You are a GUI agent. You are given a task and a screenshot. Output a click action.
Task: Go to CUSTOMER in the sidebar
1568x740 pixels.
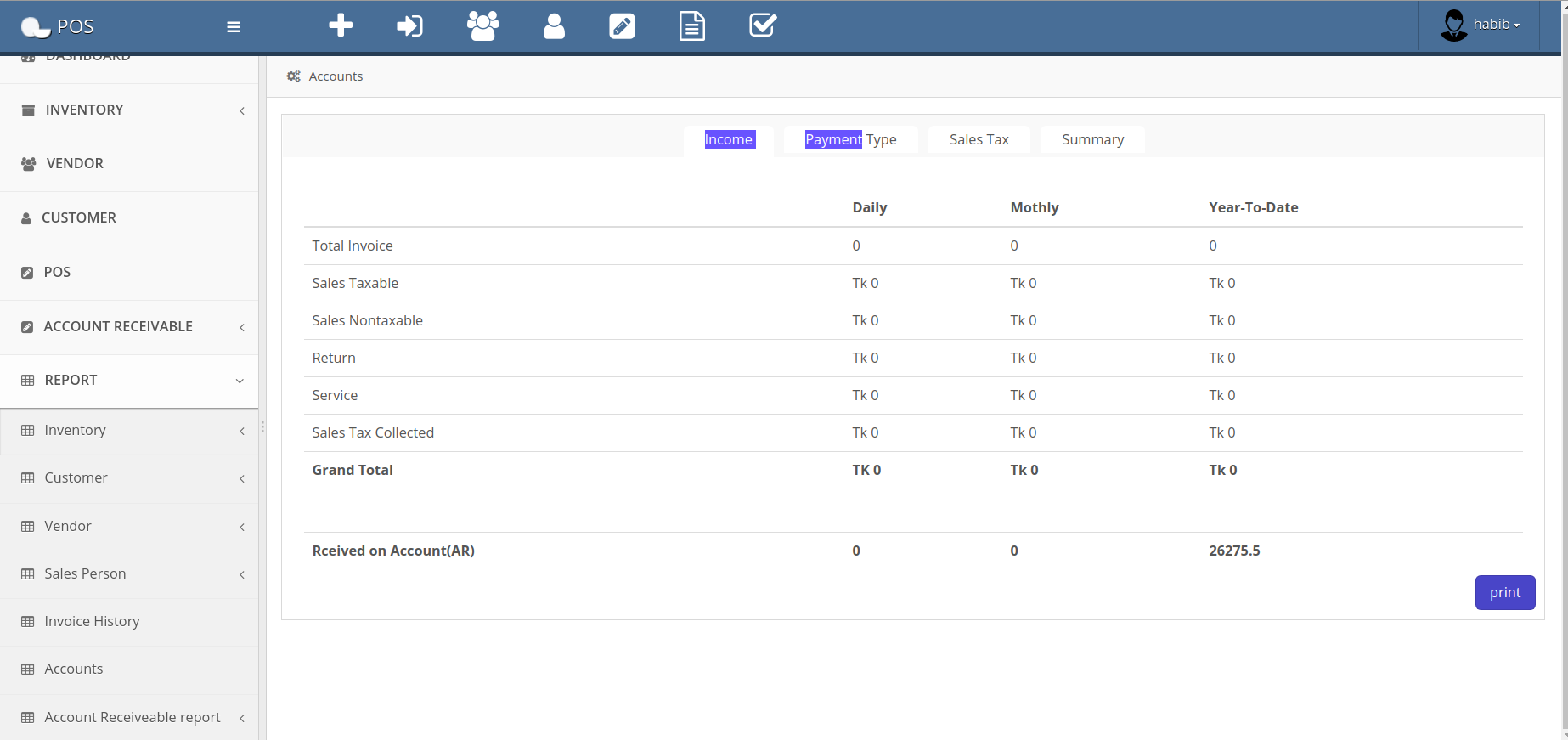(78, 218)
